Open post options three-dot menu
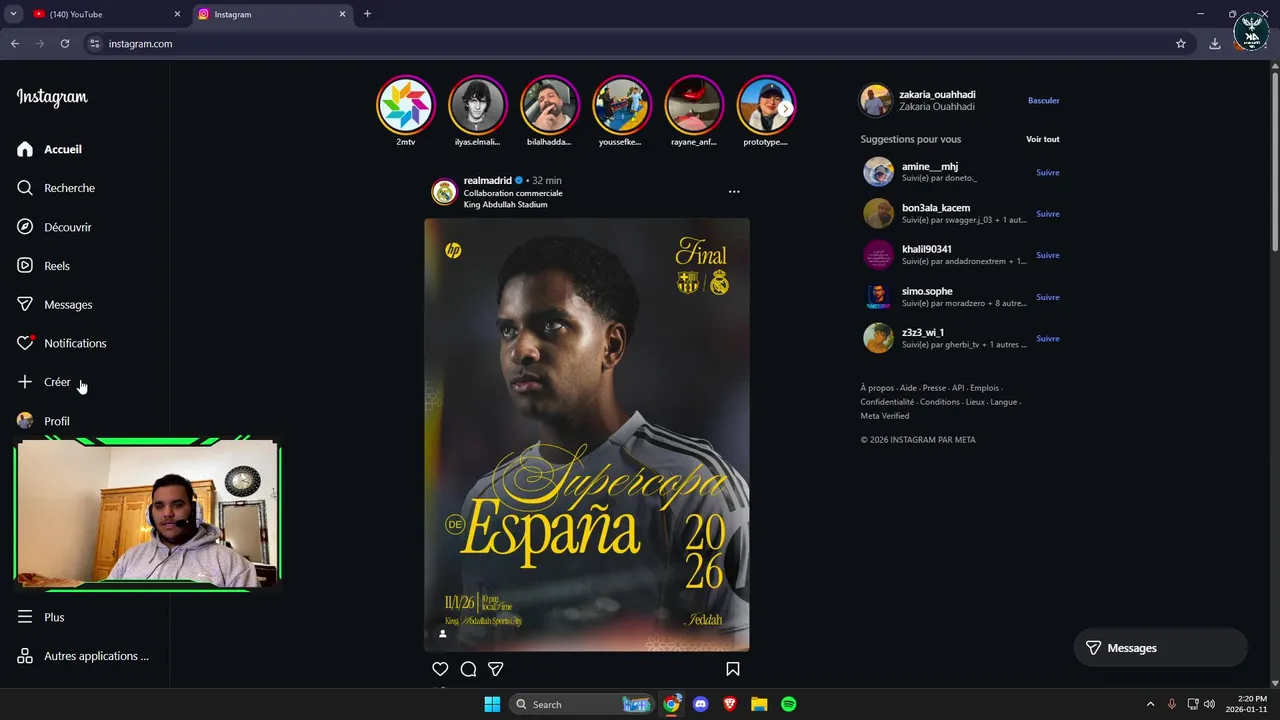Viewport: 1280px width, 720px height. click(x=734, y=191)
